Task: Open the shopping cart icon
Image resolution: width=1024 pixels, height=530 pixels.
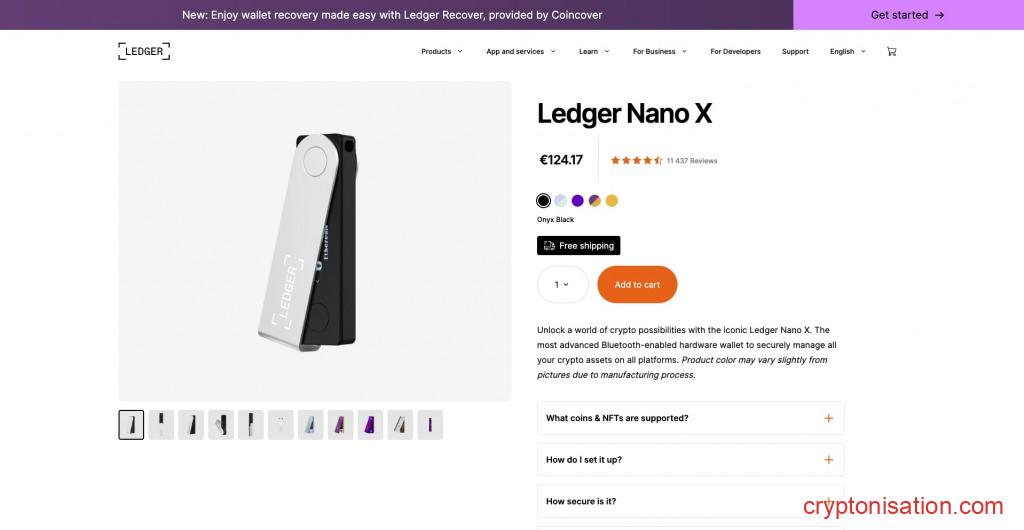Action: click(x=891, y=51)
